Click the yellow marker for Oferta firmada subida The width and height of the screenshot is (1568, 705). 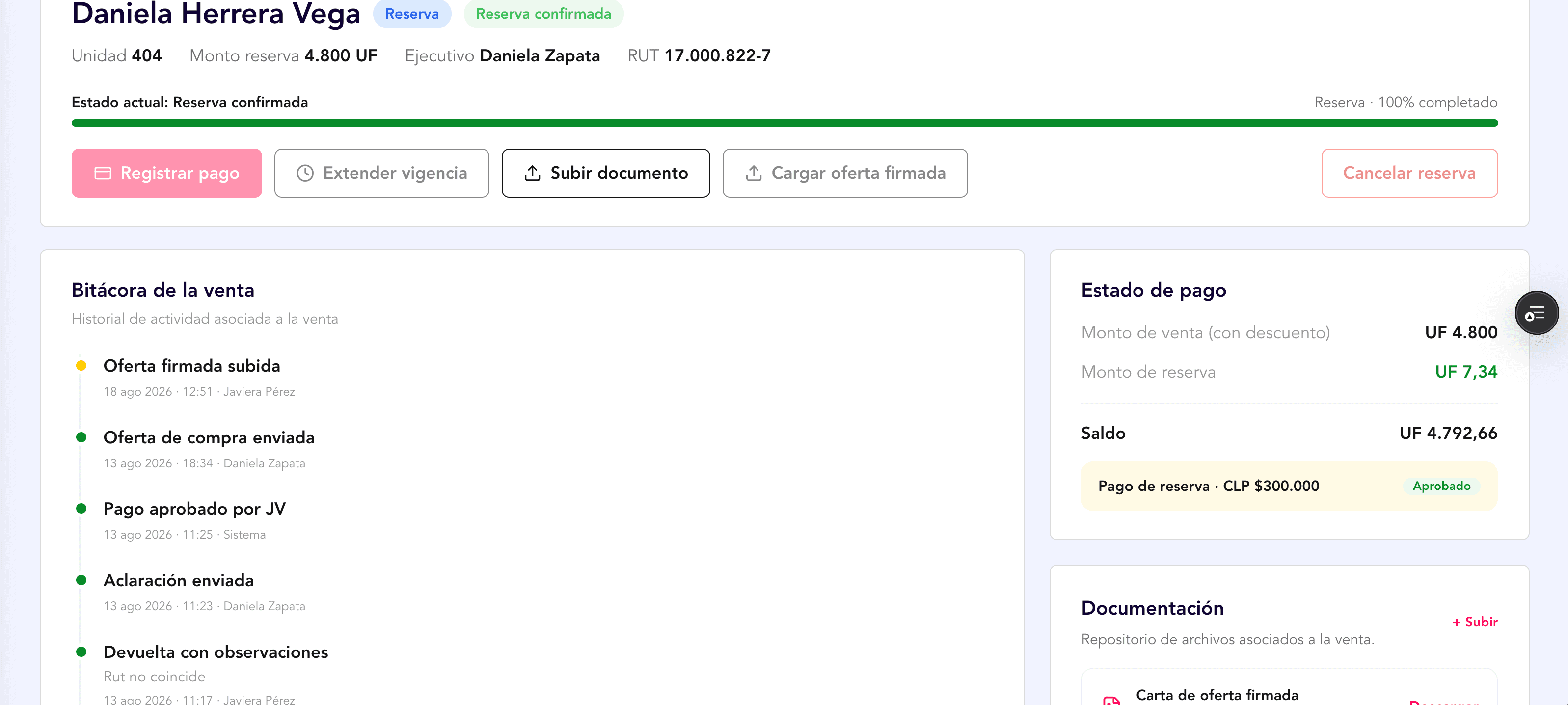pyautogui.click(x=81, y=366)
